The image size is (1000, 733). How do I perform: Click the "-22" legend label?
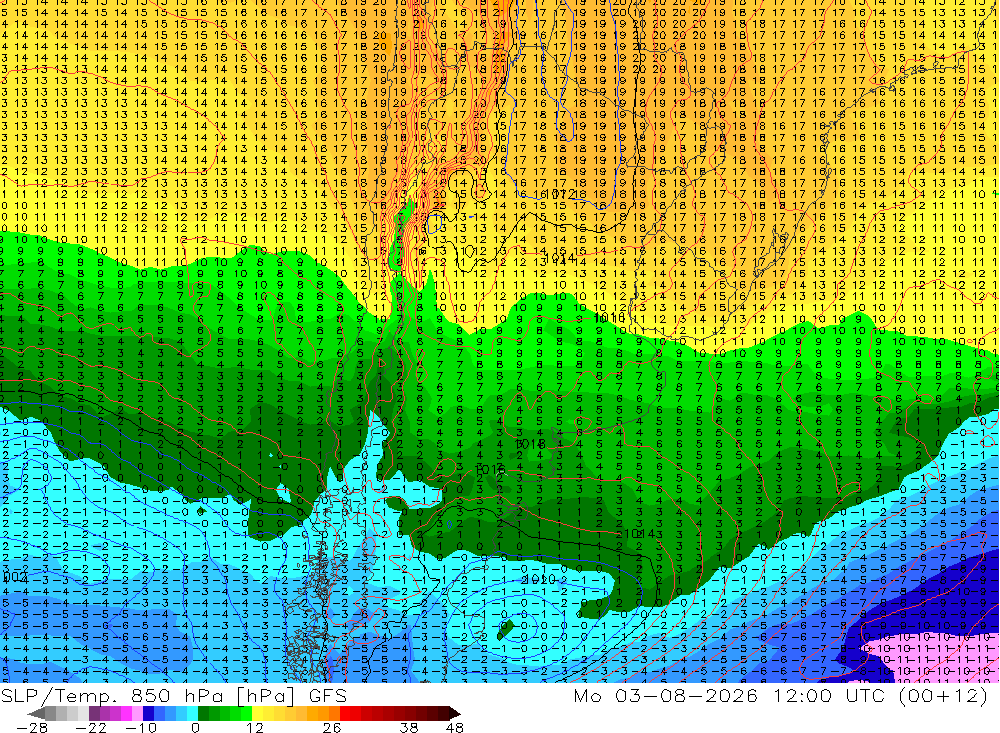pyautogui.click(x=91, y=727)
